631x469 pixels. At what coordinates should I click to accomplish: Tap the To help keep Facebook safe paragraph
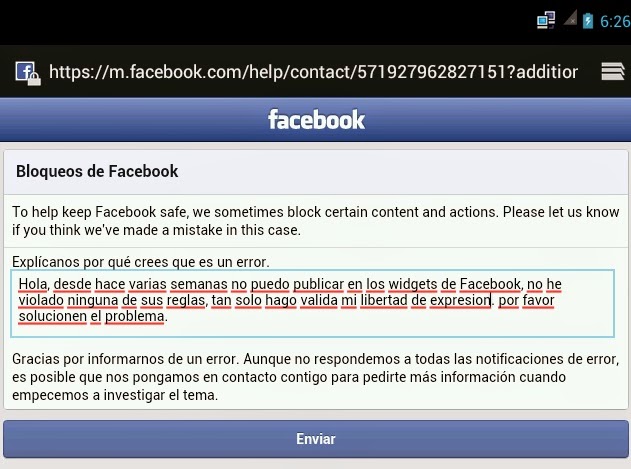[316, 221]
